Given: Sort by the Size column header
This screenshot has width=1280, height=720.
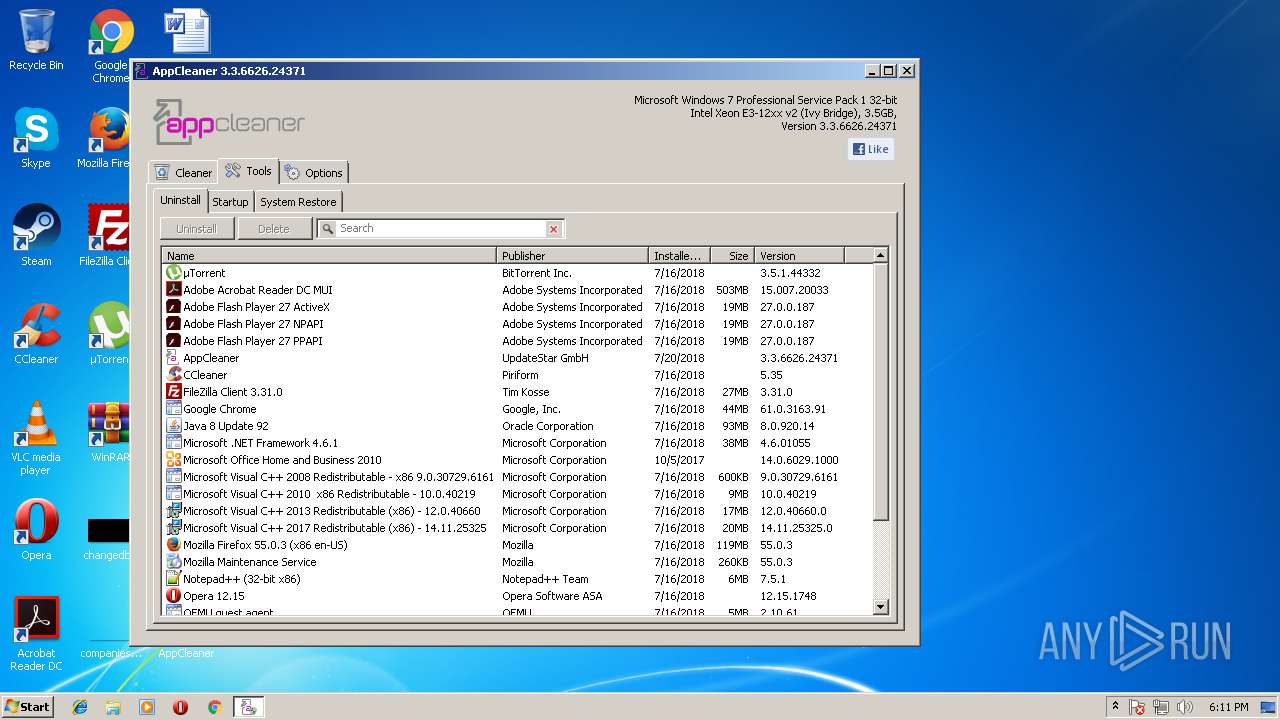Looking at the screenshot, I should [x=732, y=256].
